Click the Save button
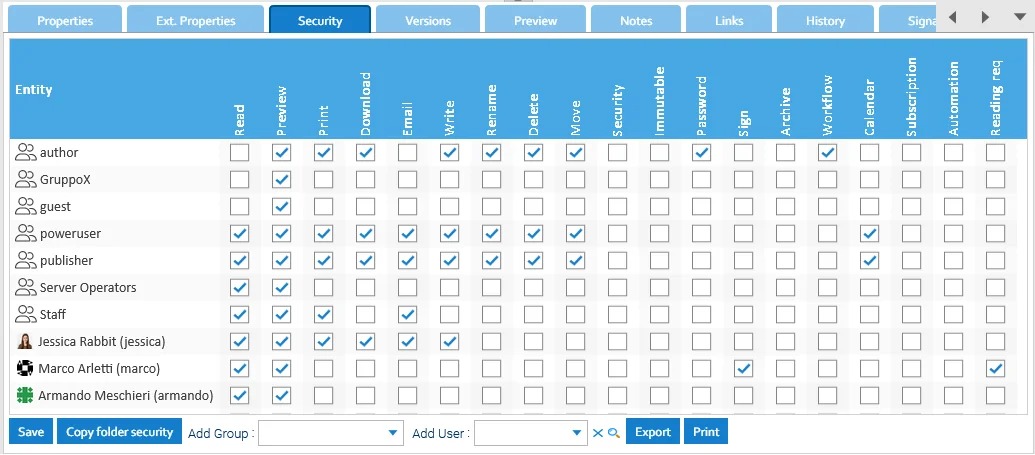The image size is (1035, 455). (31, 432)
